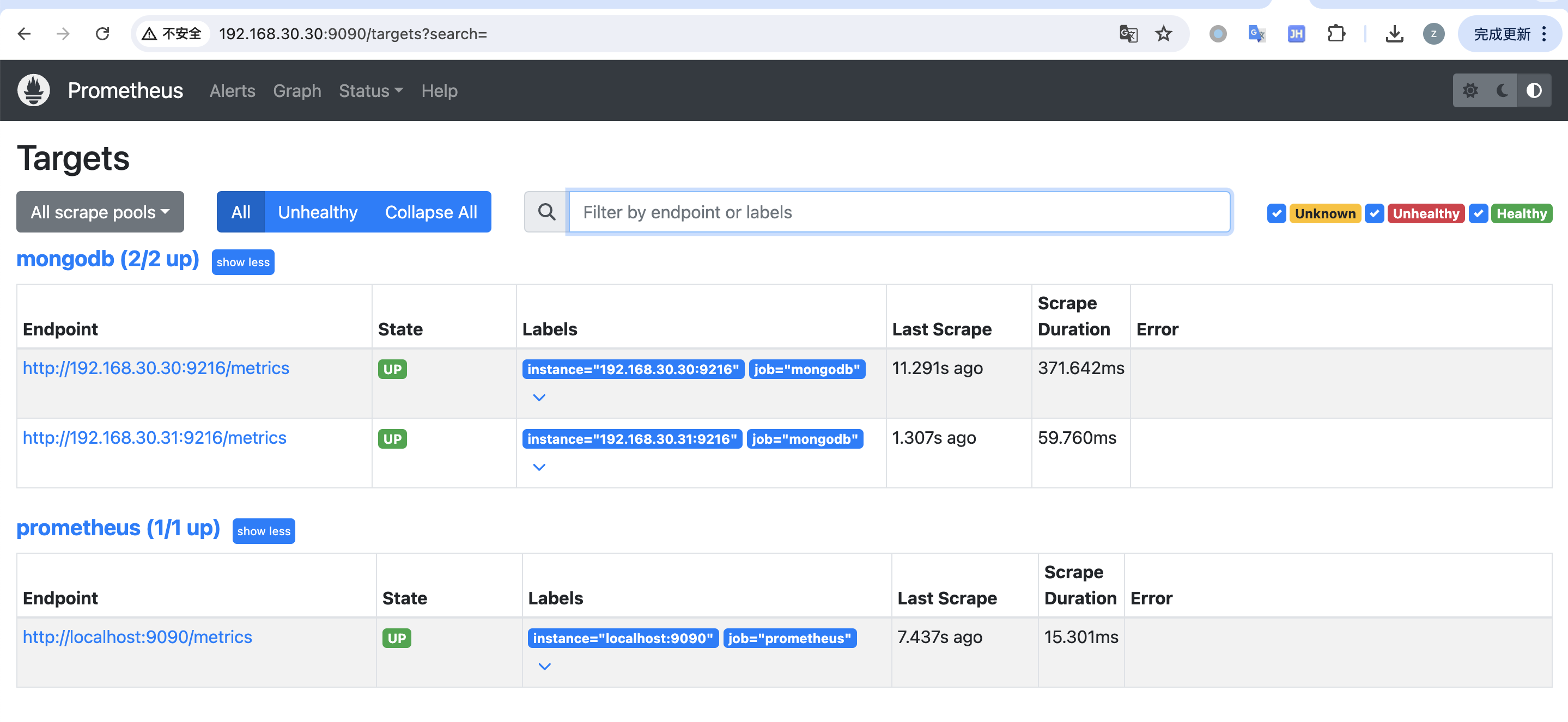The width and height of the screenshot is (1568, 722).
Task: Click the Prometheus flame logo
Action: (x=33, y=90)
